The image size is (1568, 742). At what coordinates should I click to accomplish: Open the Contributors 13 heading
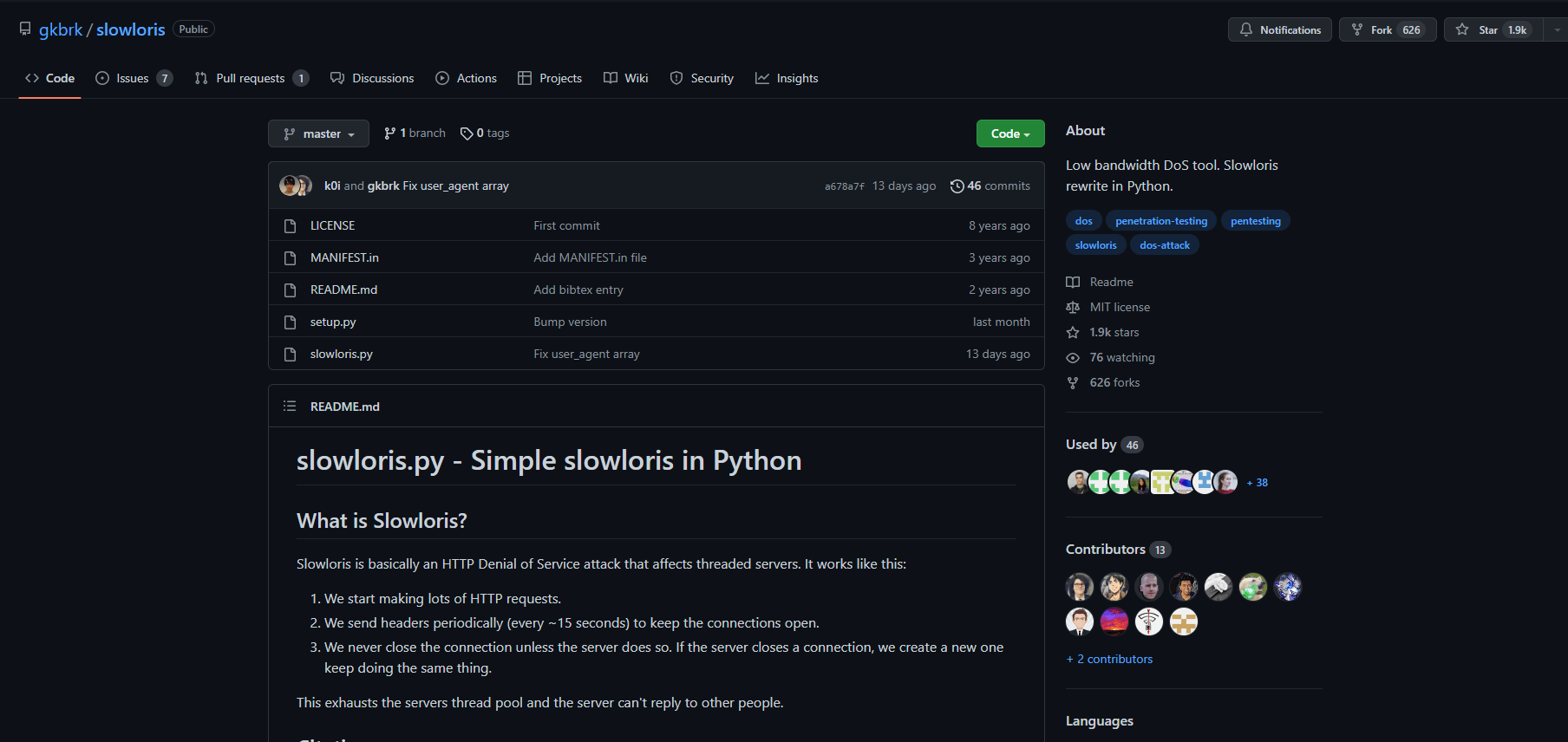tap(1119, 550)
